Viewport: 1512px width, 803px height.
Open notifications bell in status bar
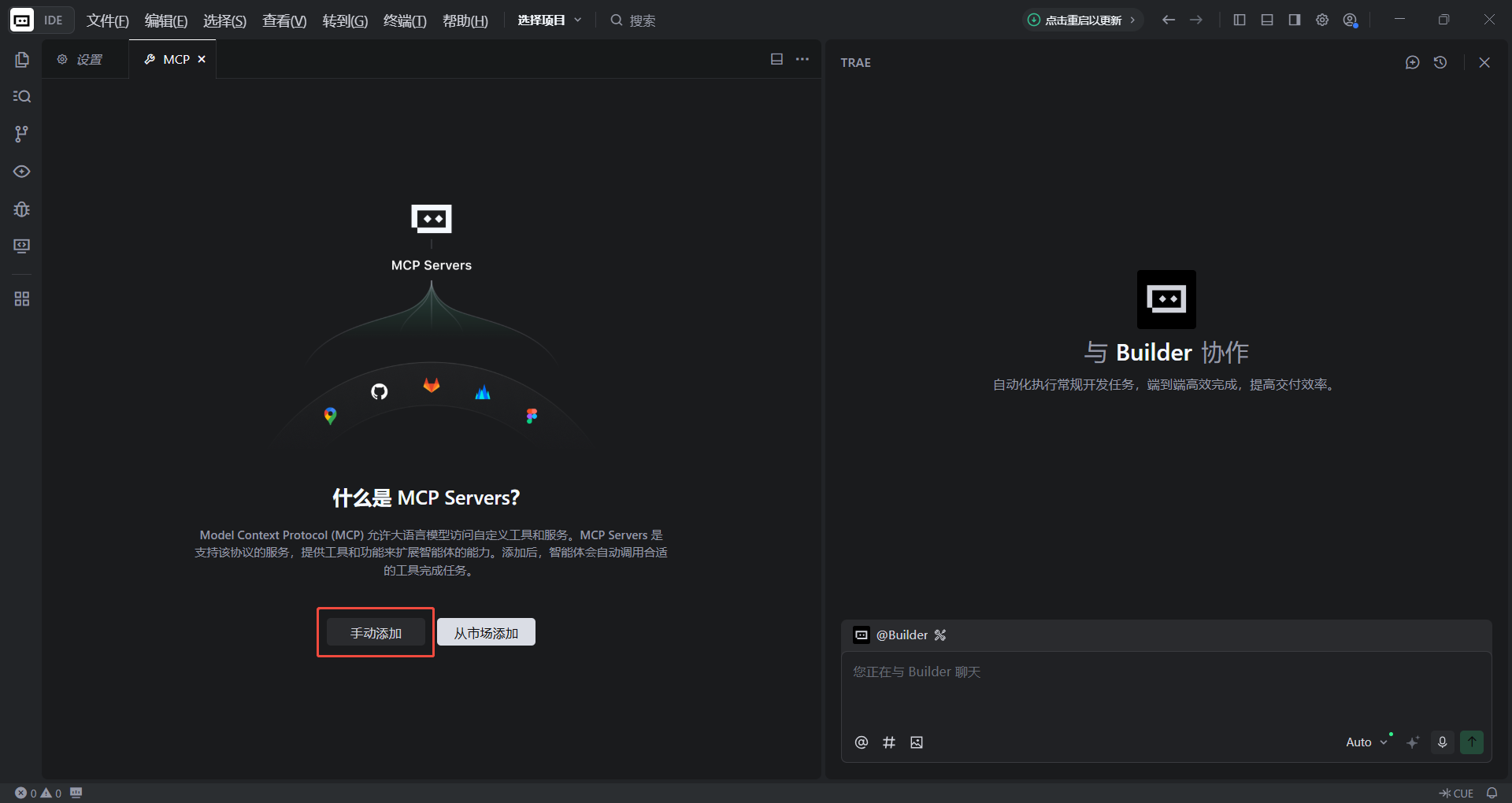[1492, 794]
